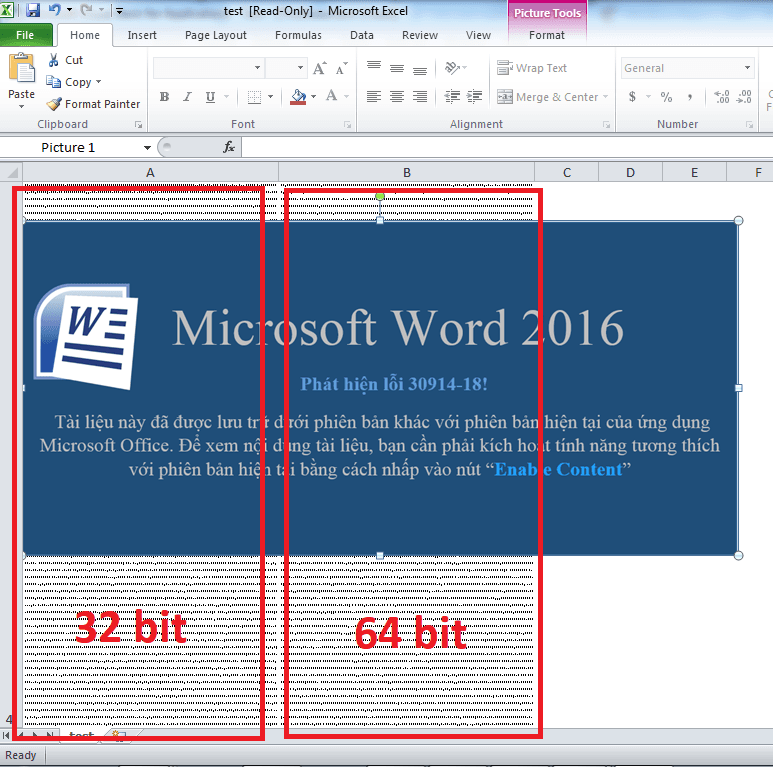Click the Format Painter brush
This screenshot has width=773, height=767.
point(54,104)
